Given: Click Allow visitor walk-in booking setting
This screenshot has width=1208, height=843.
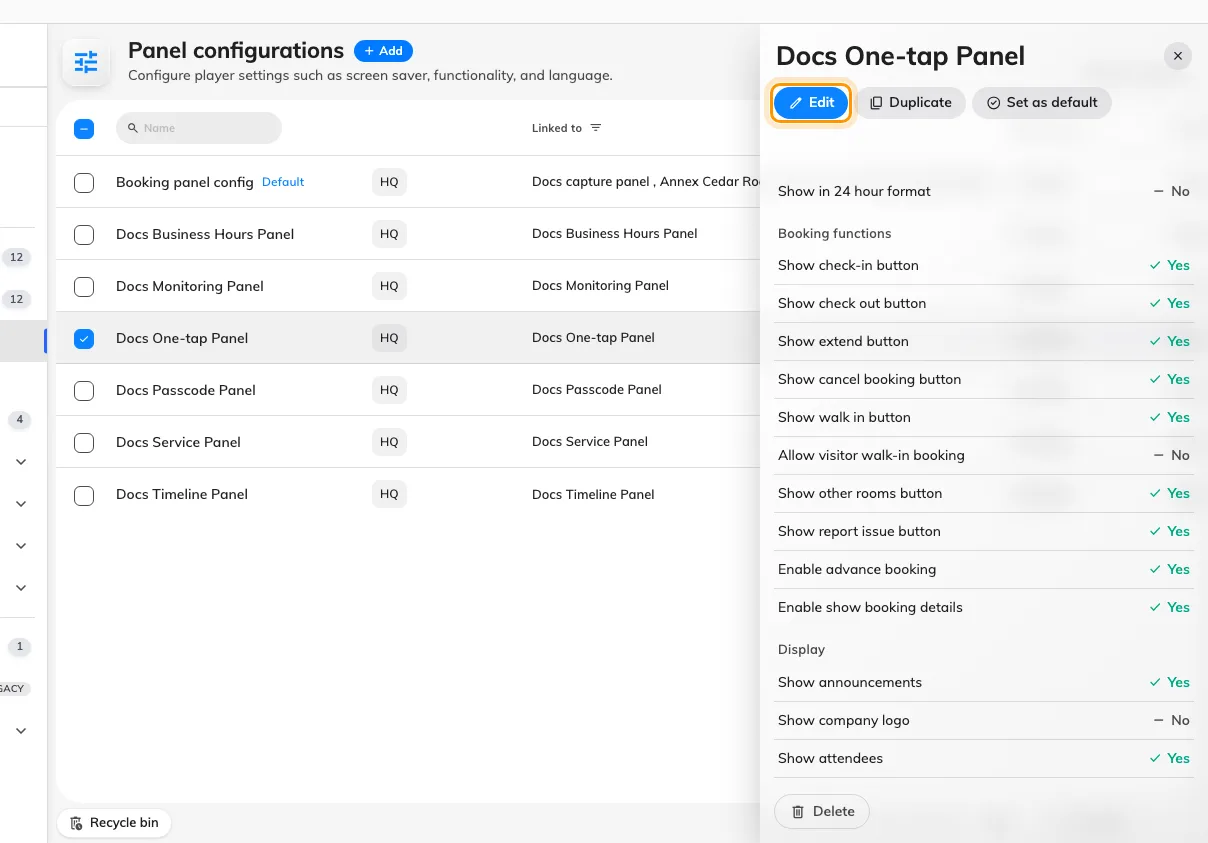Looking at the screenshot, I should [984, 455].
